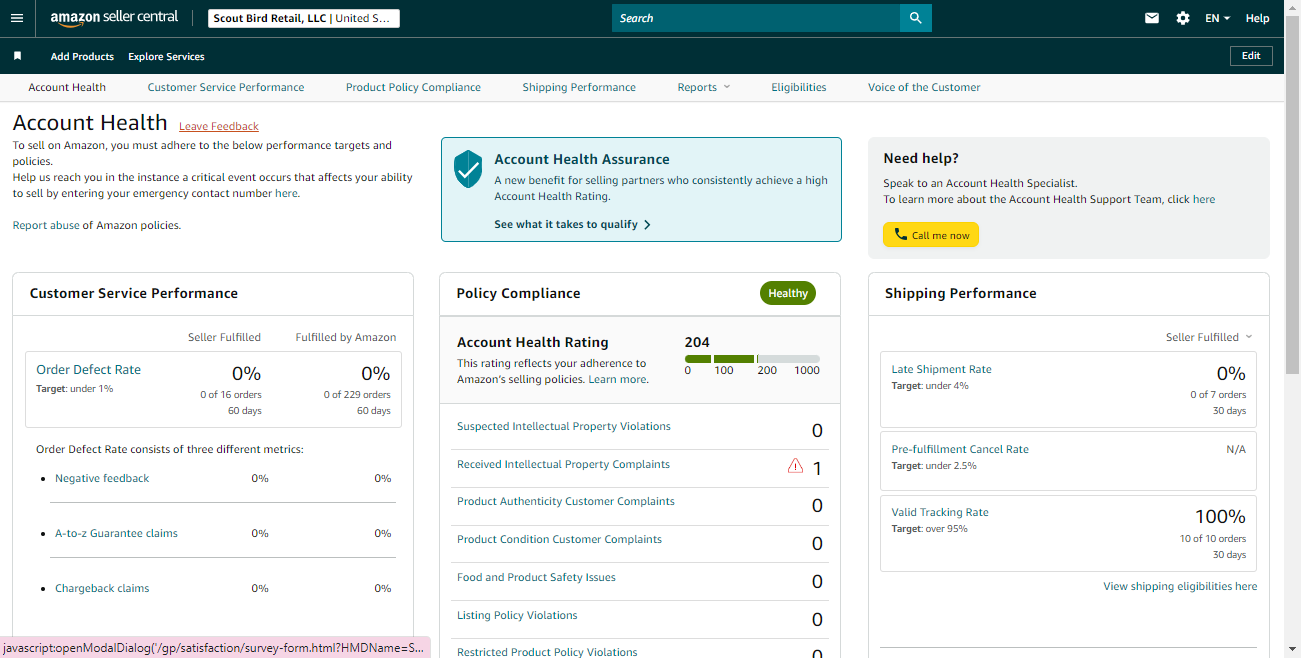
Task: Focus the Search input field
Action: click(756, 18)
